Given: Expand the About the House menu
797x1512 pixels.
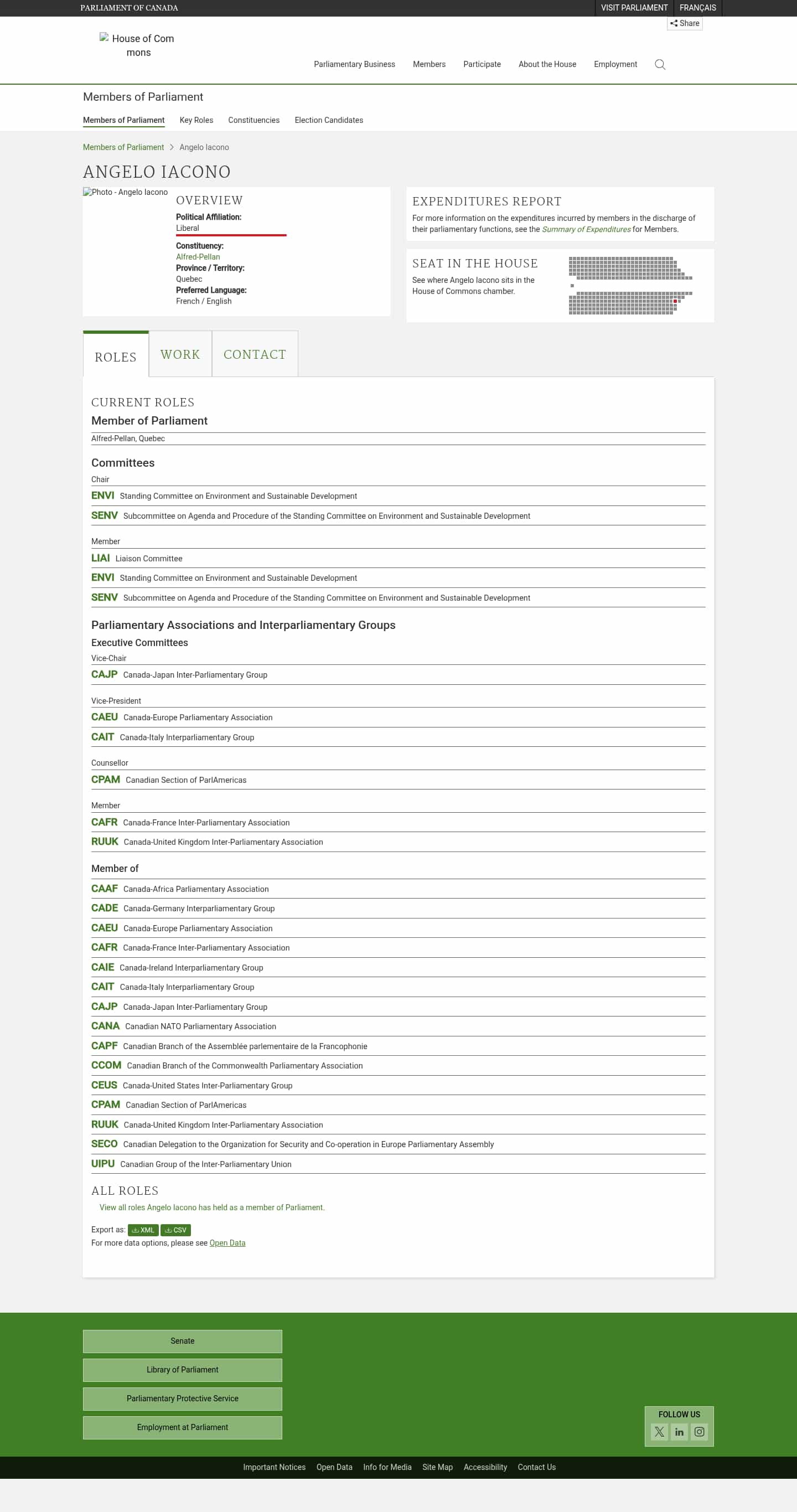Looking at the screenshot, I should pyautogui.click(x=547, y=65).
